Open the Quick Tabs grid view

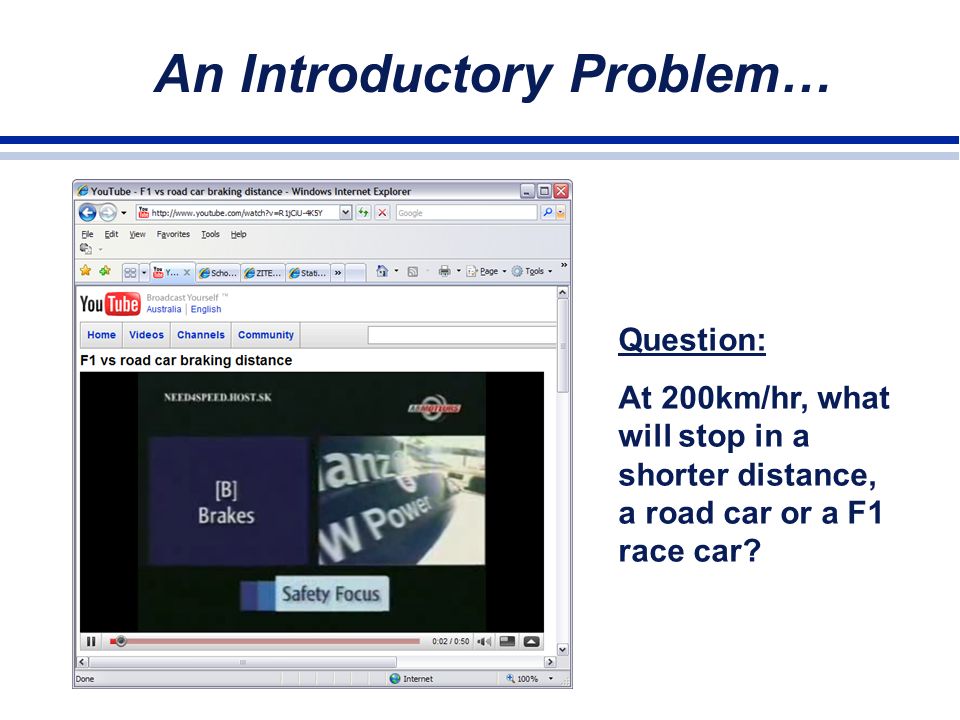pos(130,272)
